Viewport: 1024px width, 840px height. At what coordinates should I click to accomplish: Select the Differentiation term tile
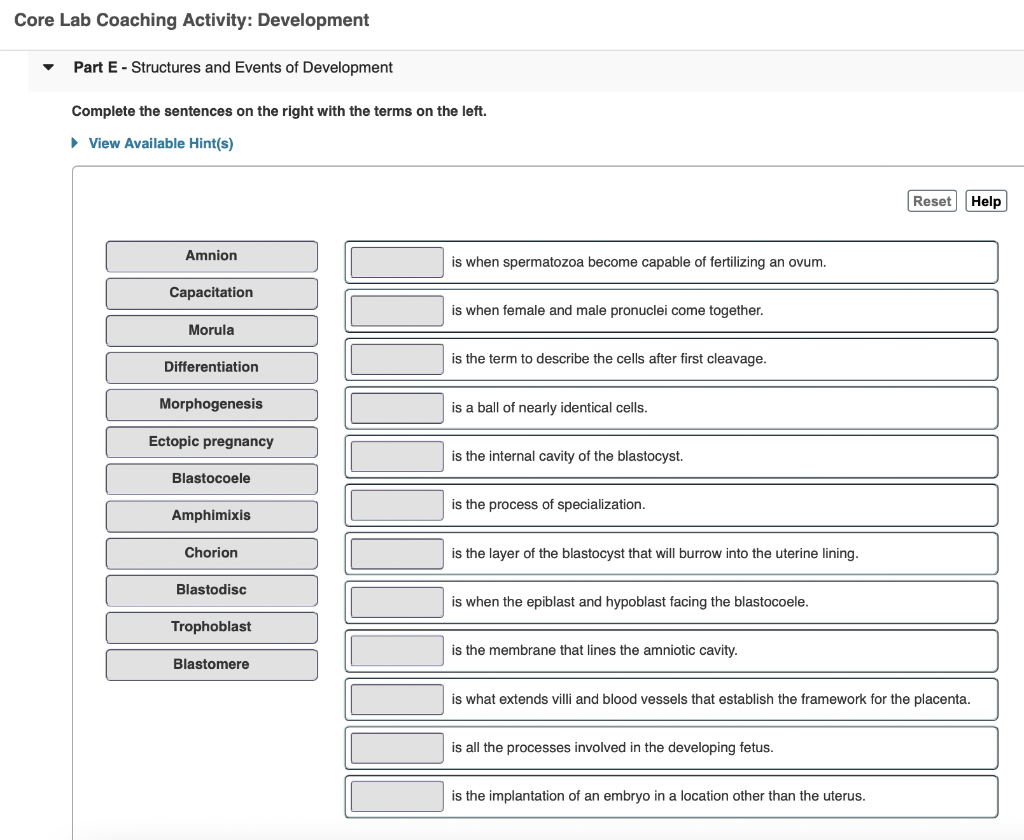tap(211, 367)
